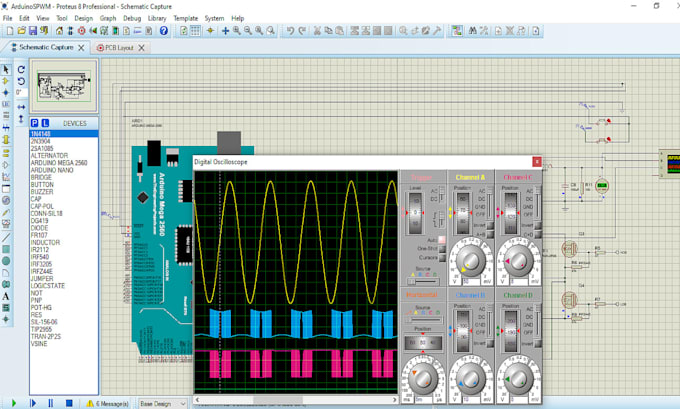Click the Undo arrow in toolbar
This screenshot has height=409, width=680.
coord(290,31)
